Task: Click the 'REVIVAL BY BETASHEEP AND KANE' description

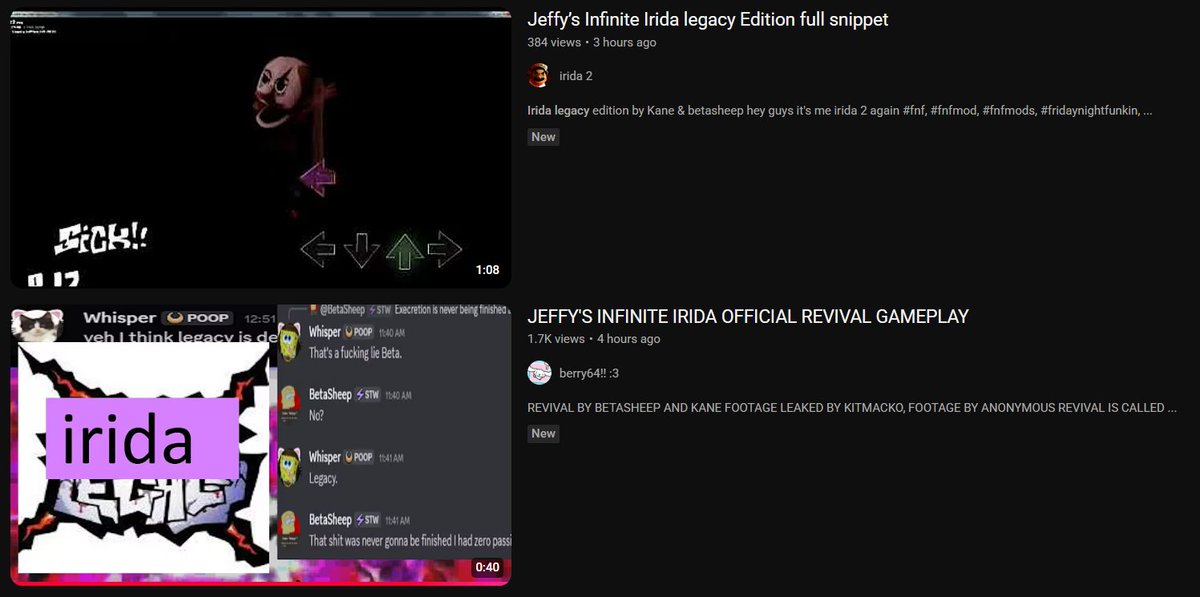Action: 852,407
